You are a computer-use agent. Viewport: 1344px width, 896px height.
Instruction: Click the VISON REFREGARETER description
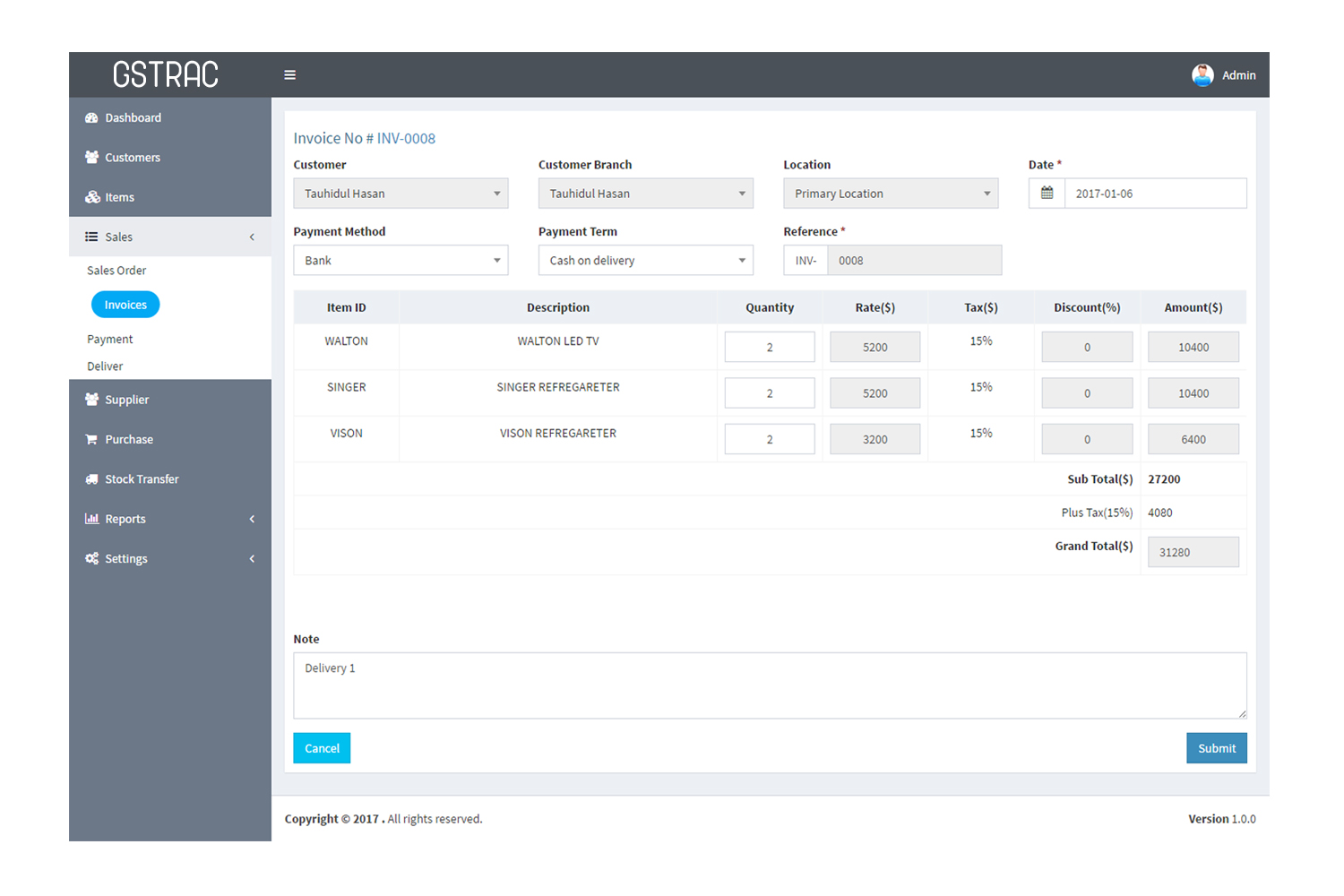click(558, 434)
